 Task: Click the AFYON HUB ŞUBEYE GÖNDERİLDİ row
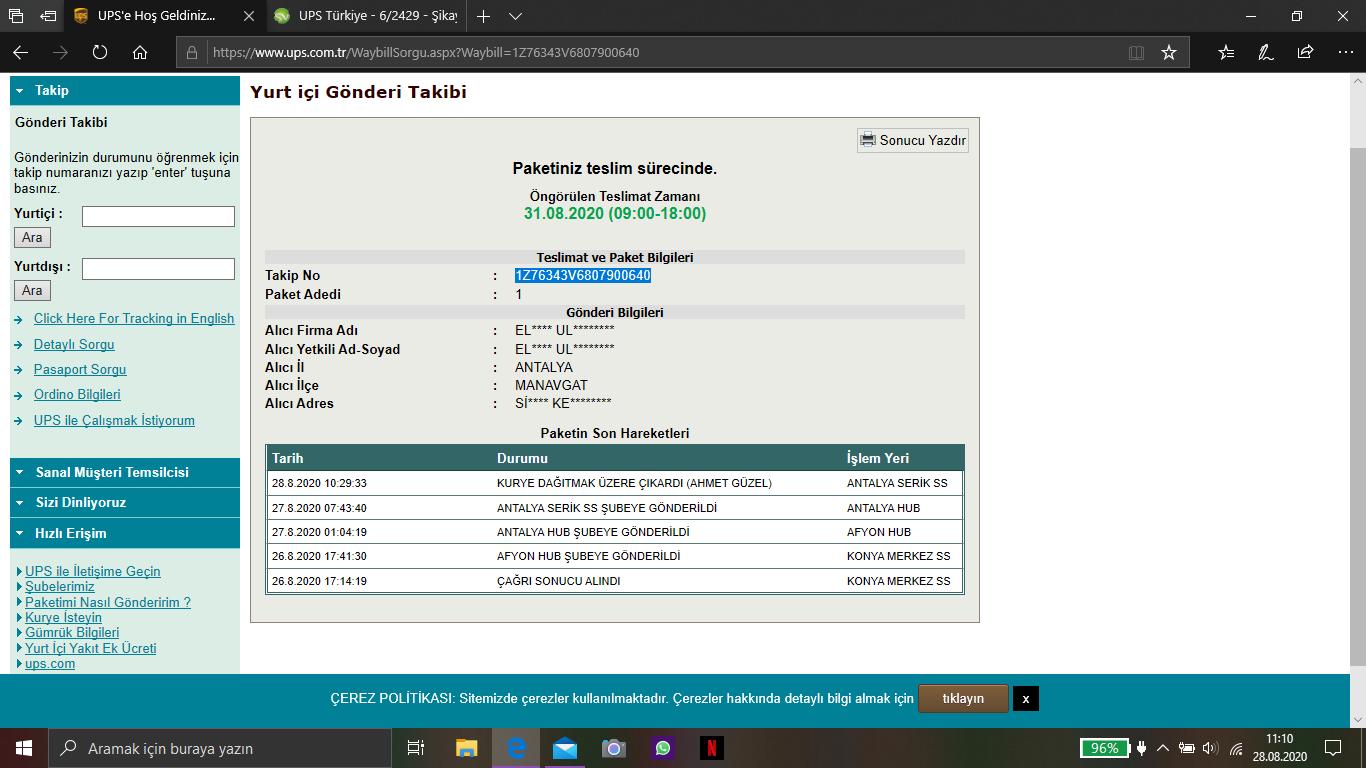point(615,556)
